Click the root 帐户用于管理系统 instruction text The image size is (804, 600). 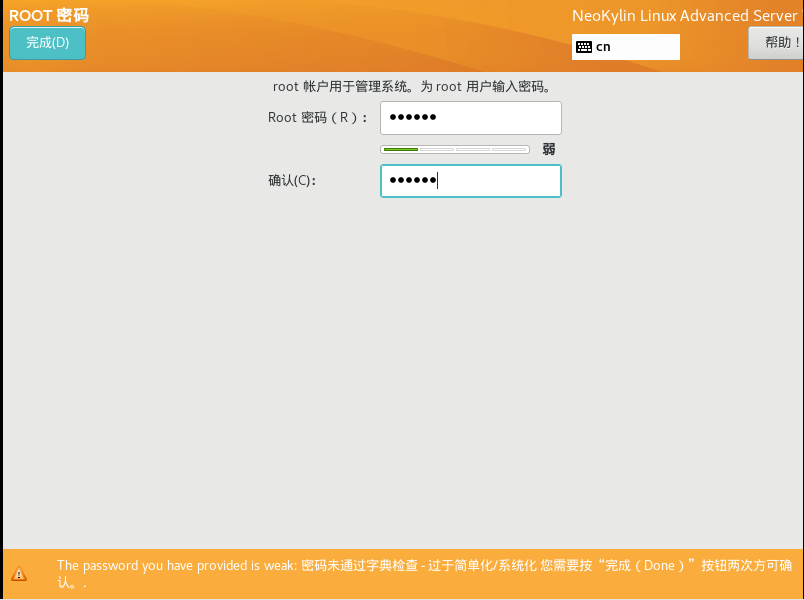(x=412, y=87)
